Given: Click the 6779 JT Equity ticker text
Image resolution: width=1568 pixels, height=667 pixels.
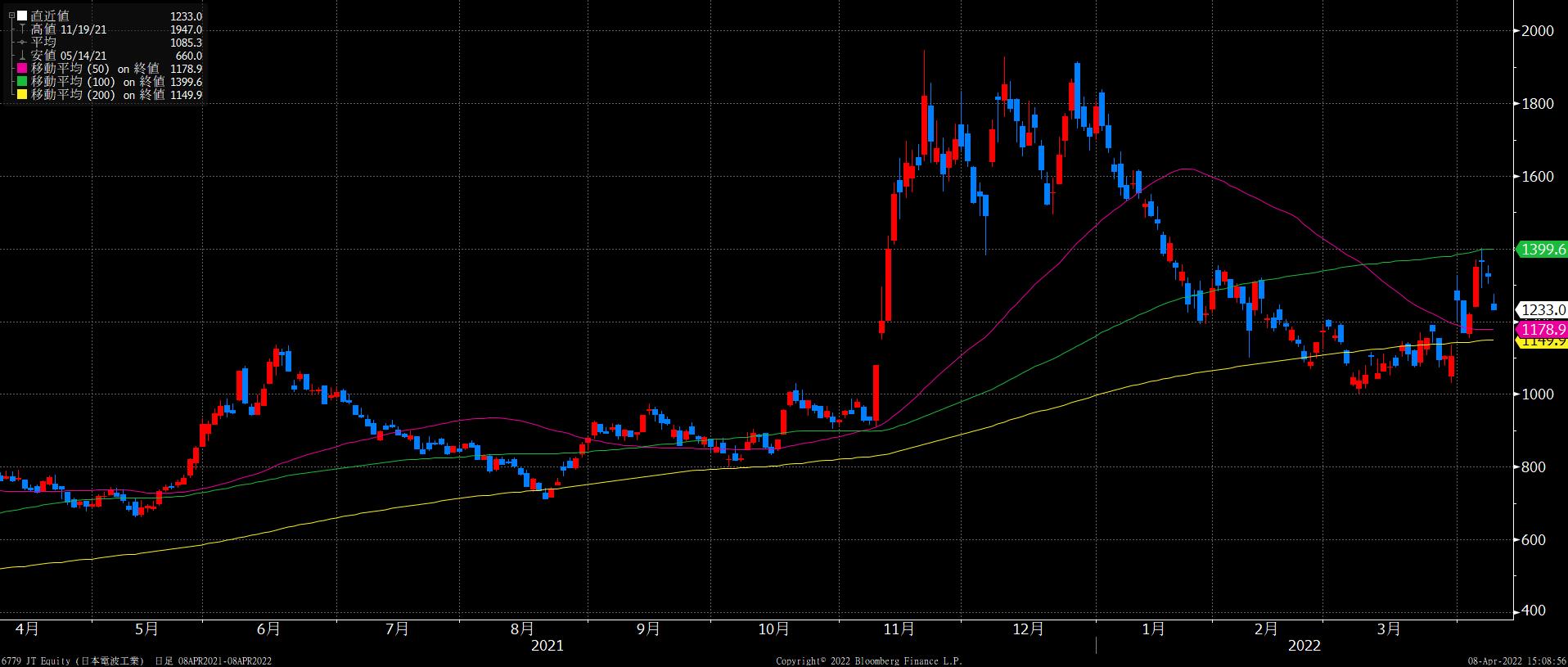Looking at the screenshot, I should [37, 660].
